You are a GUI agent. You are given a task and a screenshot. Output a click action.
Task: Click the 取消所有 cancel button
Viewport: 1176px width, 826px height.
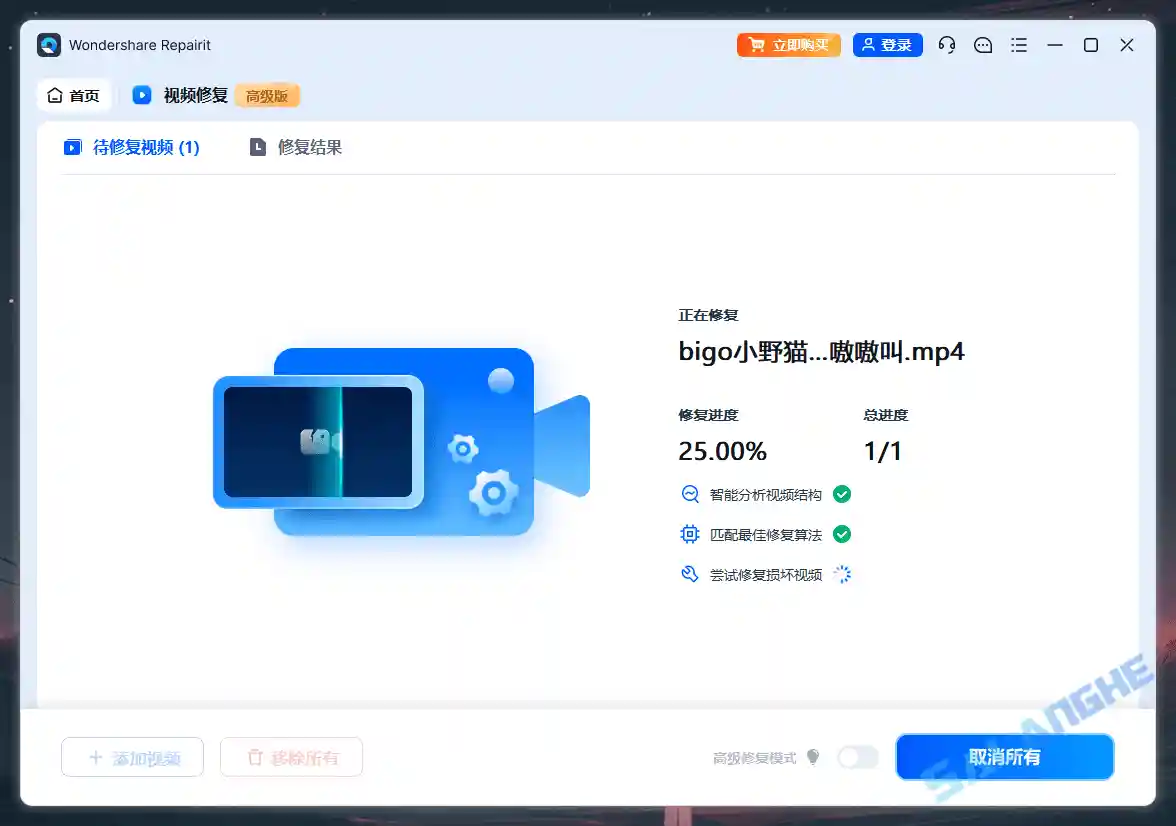(1005, 757)
